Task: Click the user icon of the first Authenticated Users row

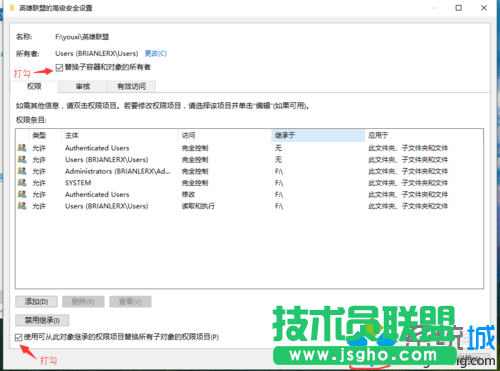Action: (x=22, y=148)
